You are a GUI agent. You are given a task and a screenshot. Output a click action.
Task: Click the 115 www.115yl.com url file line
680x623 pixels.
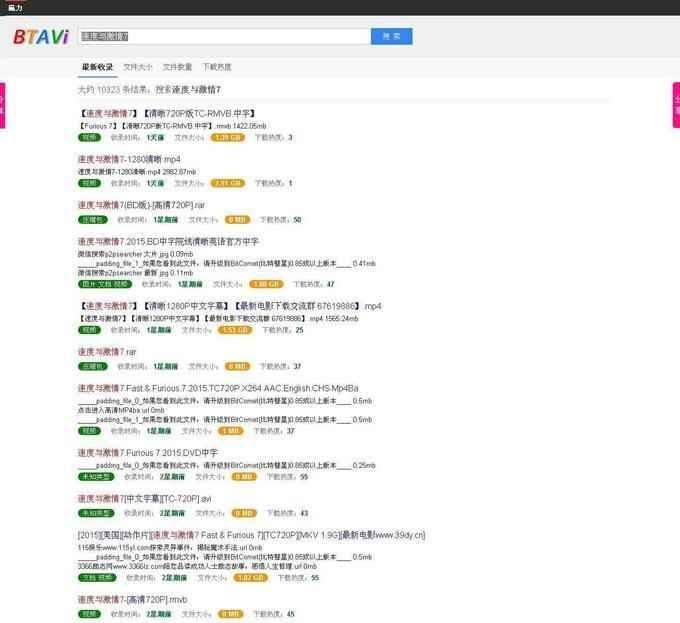point(170,548)
